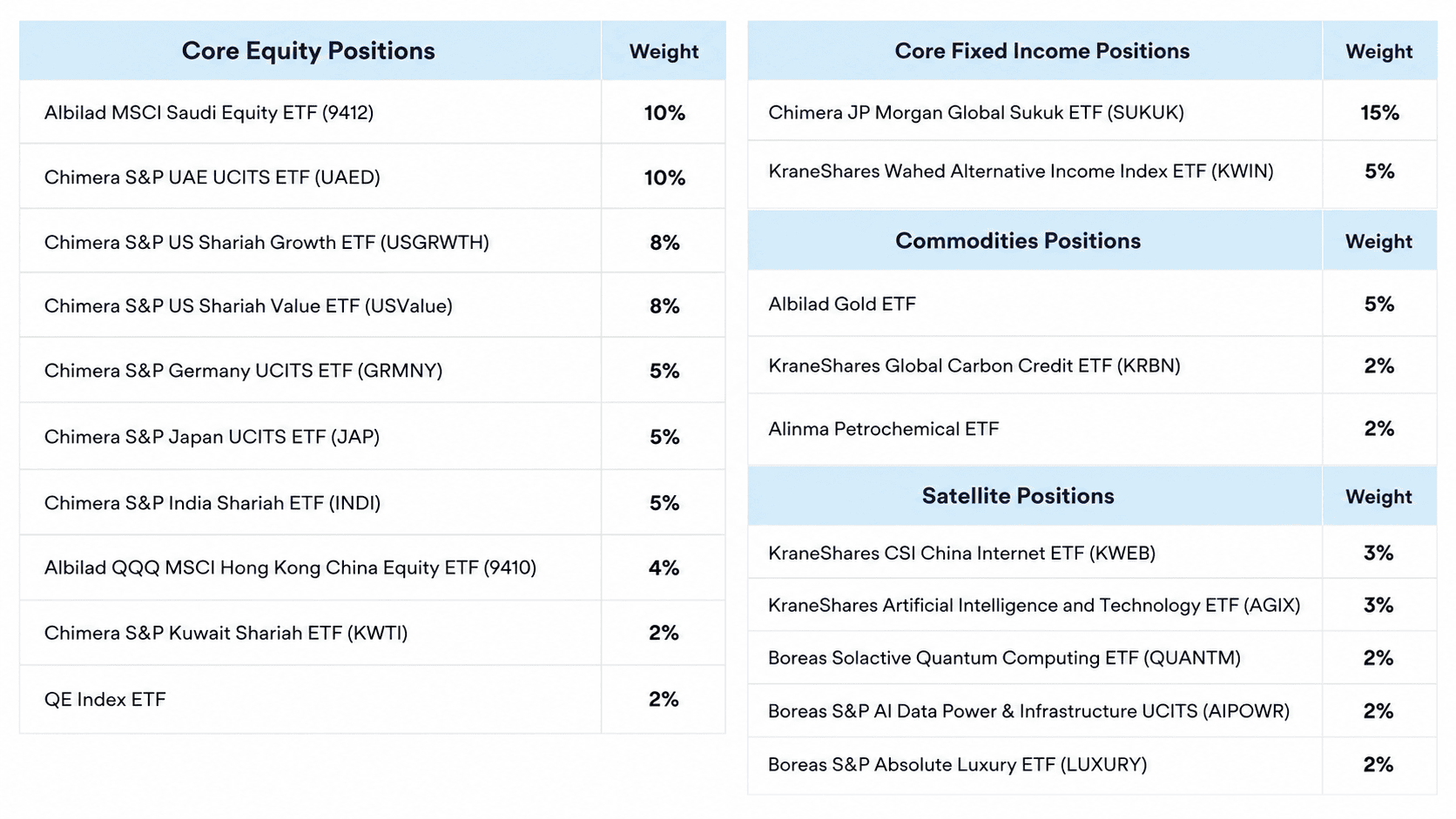Click the 8% weight for US Shariah Value ETF
The image size is (1456, 819).
click(x=664, y=305)
